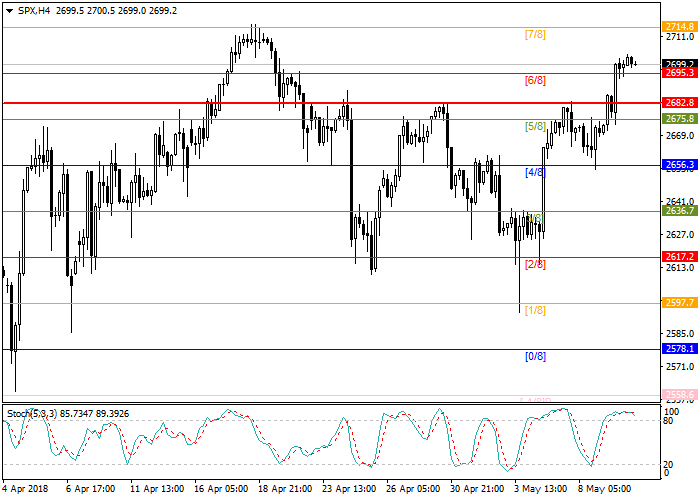The height and width of the screenshot is (500, 700).
Task: Select the red 2695.3 price tag
Action: coord(679,73)
